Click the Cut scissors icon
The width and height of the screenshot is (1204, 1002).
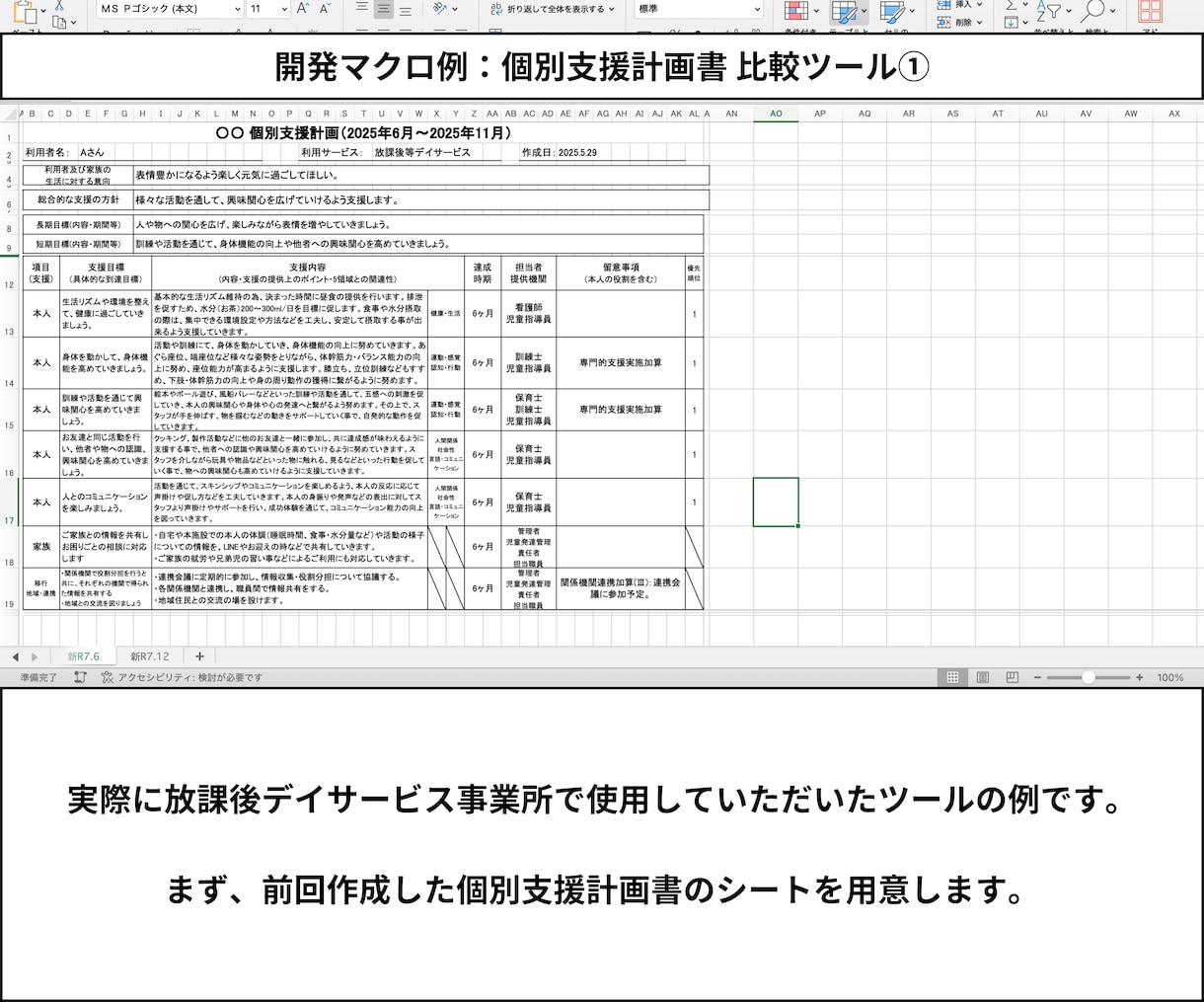click(59, 4)
